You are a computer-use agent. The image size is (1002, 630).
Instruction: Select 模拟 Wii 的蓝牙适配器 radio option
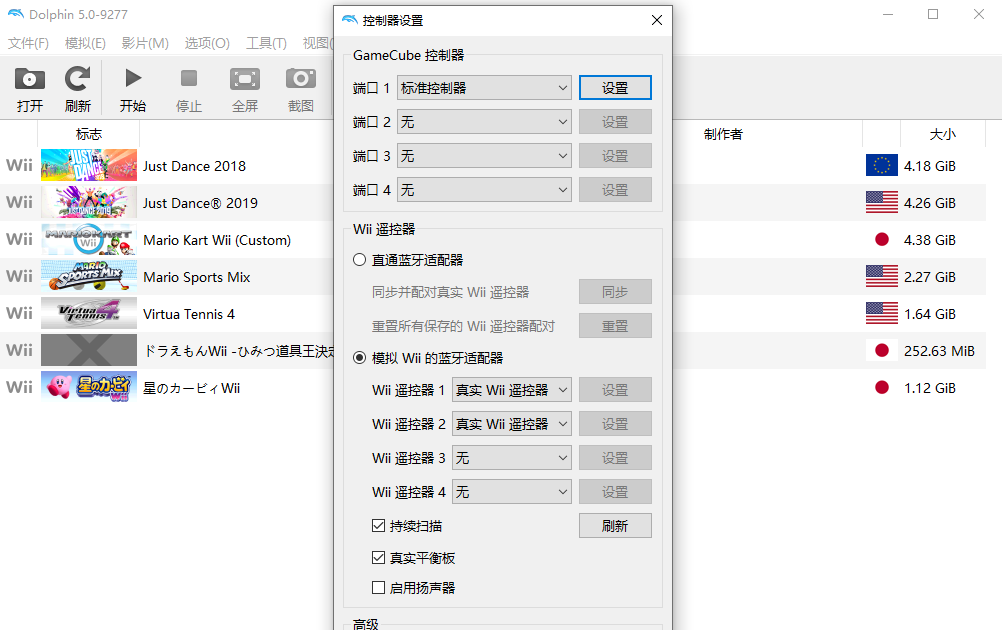(x=360, y=358)
